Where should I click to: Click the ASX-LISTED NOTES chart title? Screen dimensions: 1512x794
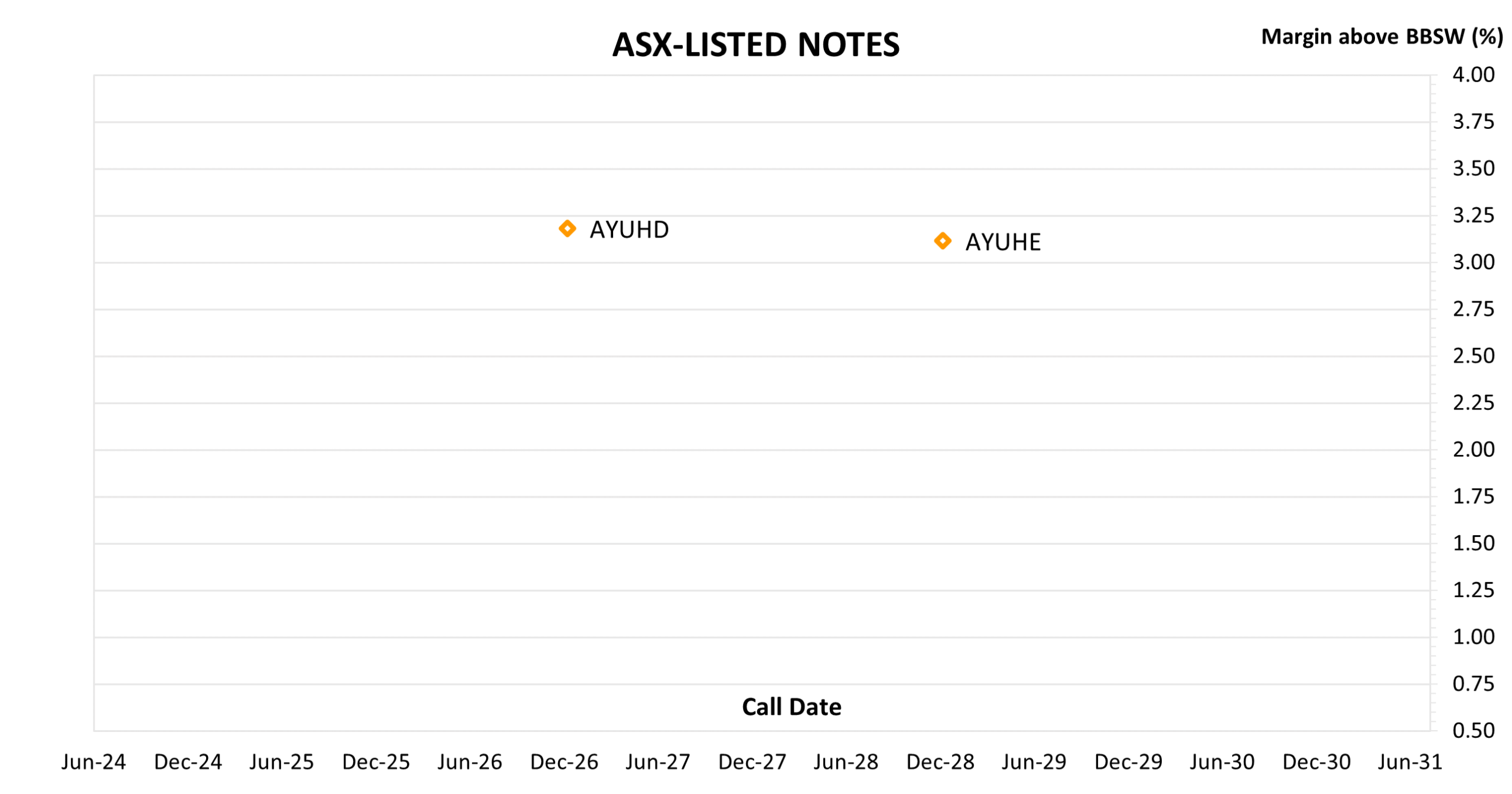755,45
